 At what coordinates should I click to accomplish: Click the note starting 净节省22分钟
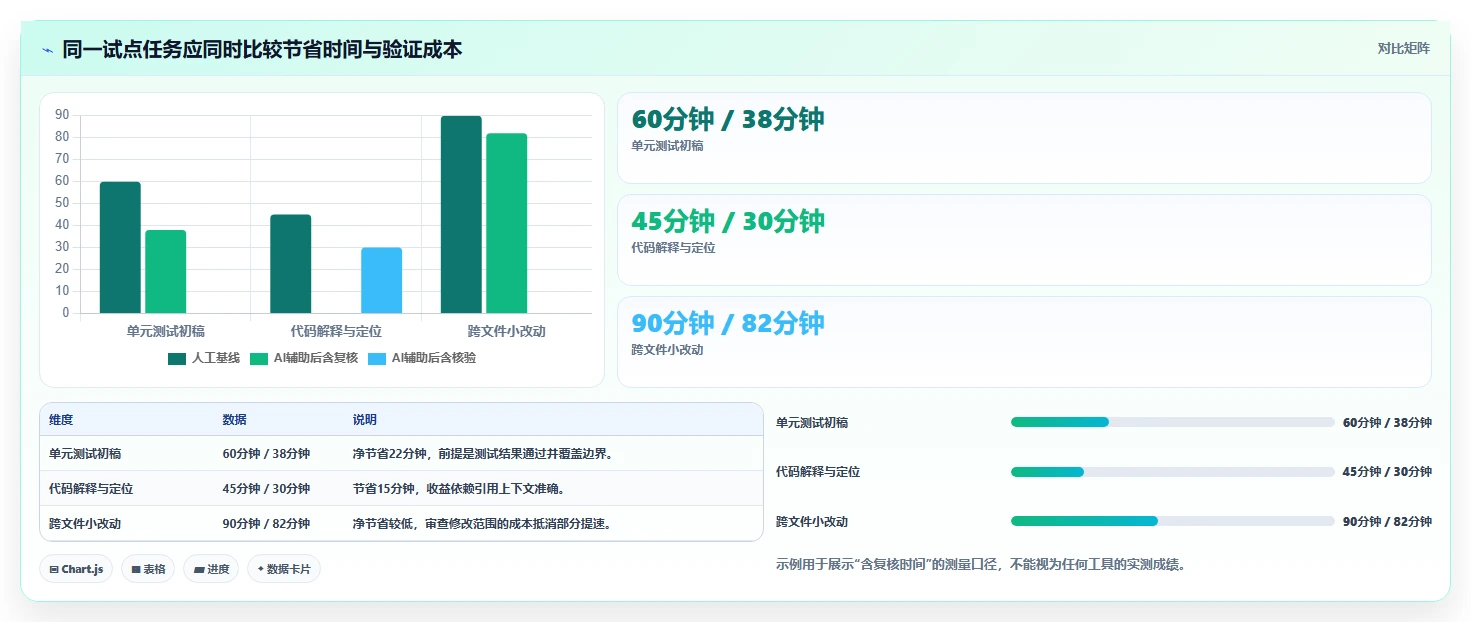[482, 454]
